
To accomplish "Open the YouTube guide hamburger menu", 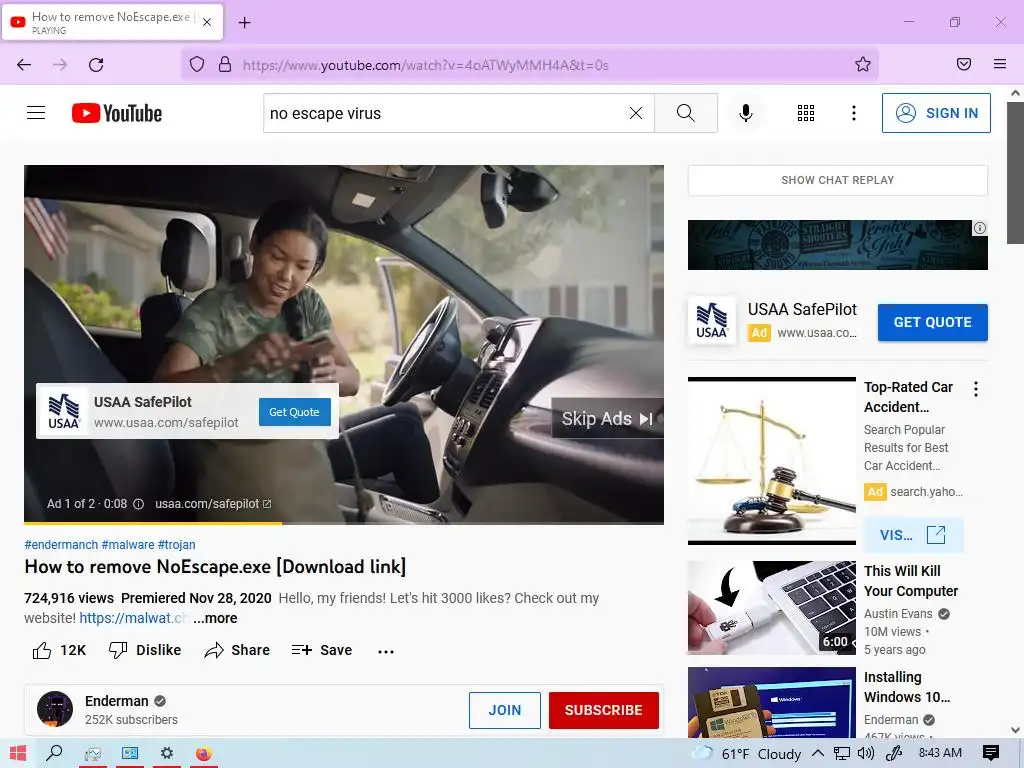I will pyautogui.click(x=36, y=113).
